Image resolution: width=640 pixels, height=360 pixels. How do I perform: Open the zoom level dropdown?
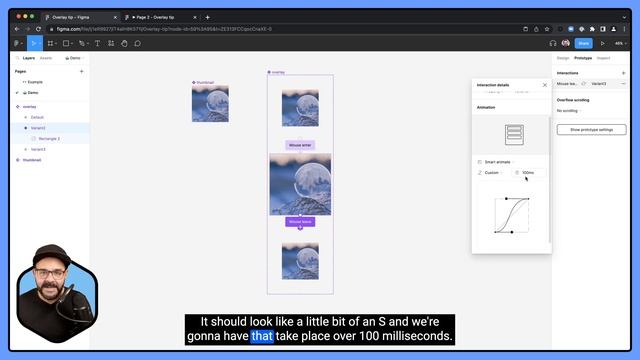coord(620,43)
